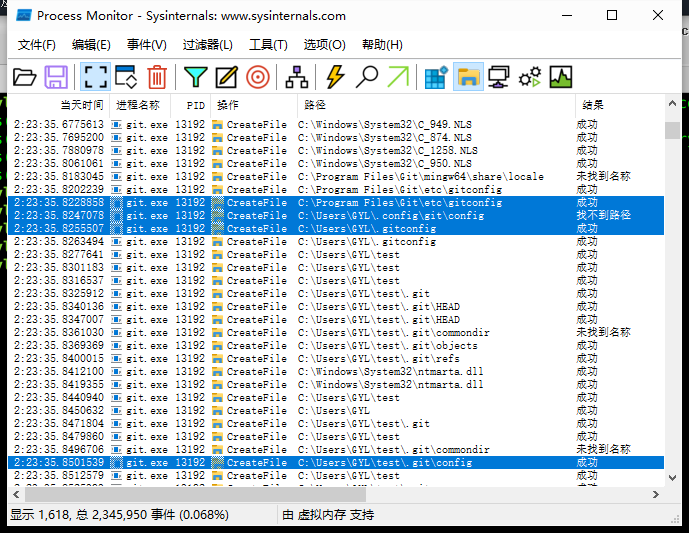Click timestamp 2:23:35.8228858
The height and width of the screenshot is (533, 689).
click(x=59, y=203)
